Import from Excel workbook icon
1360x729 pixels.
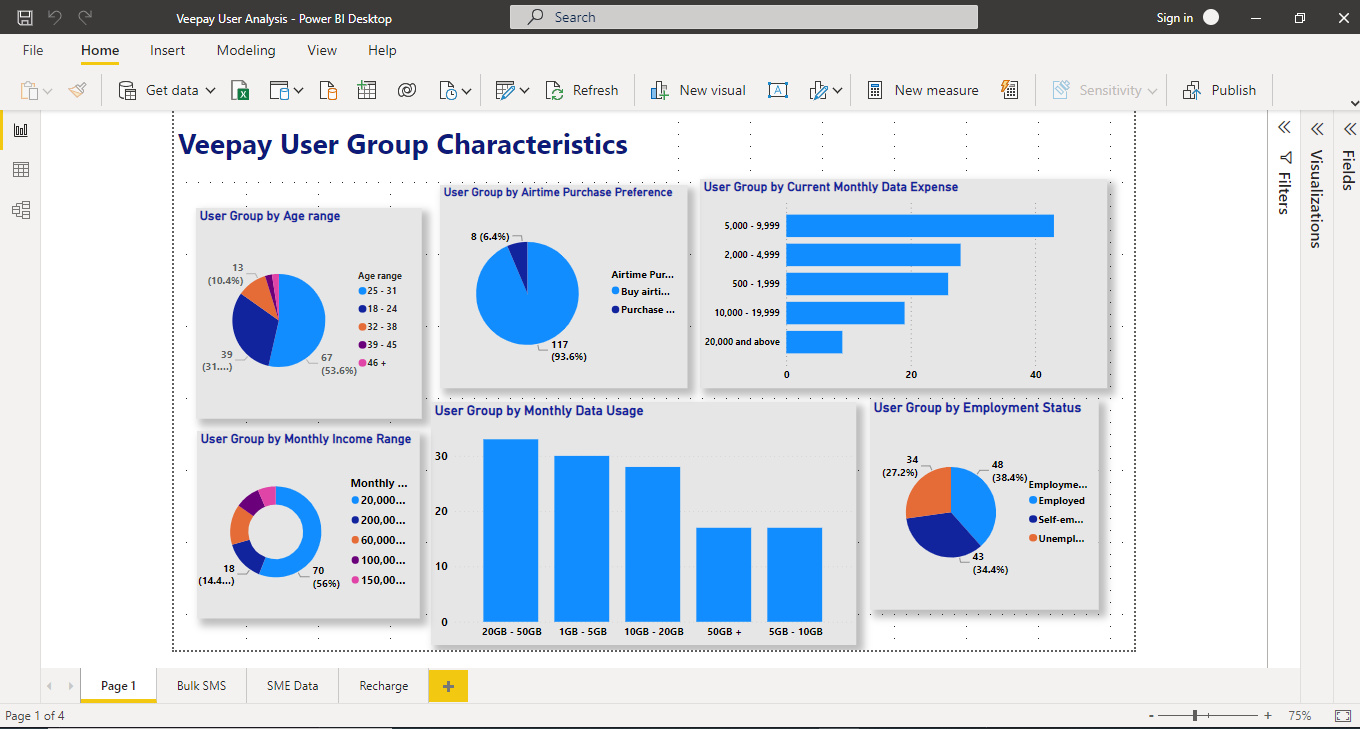coord(240,90)
